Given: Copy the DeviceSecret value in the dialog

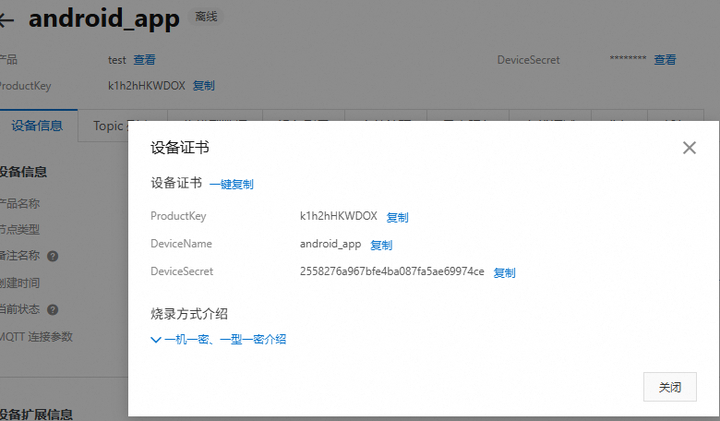Looking at the screenshot, I should point(504,273).
